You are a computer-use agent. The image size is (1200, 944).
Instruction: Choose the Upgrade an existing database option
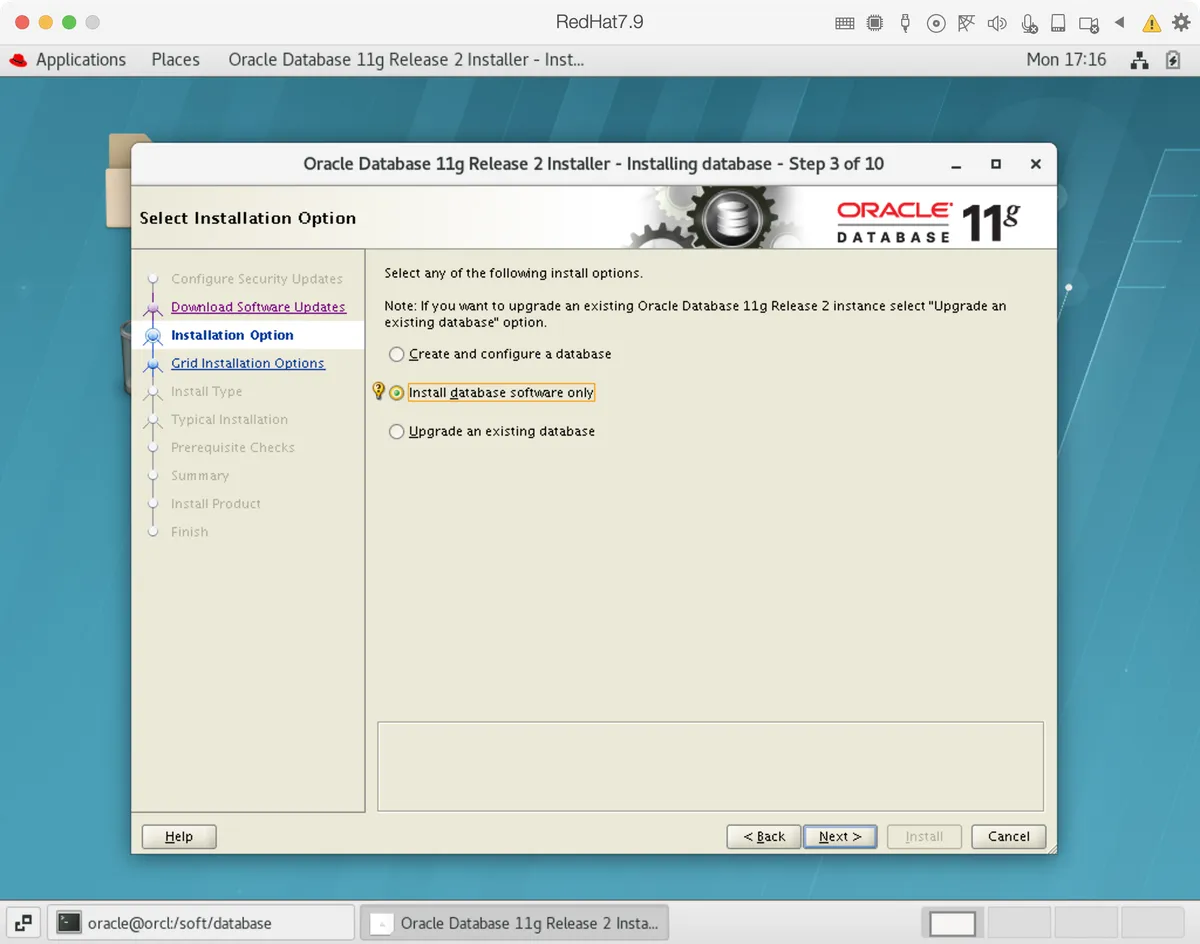(396, 431)
